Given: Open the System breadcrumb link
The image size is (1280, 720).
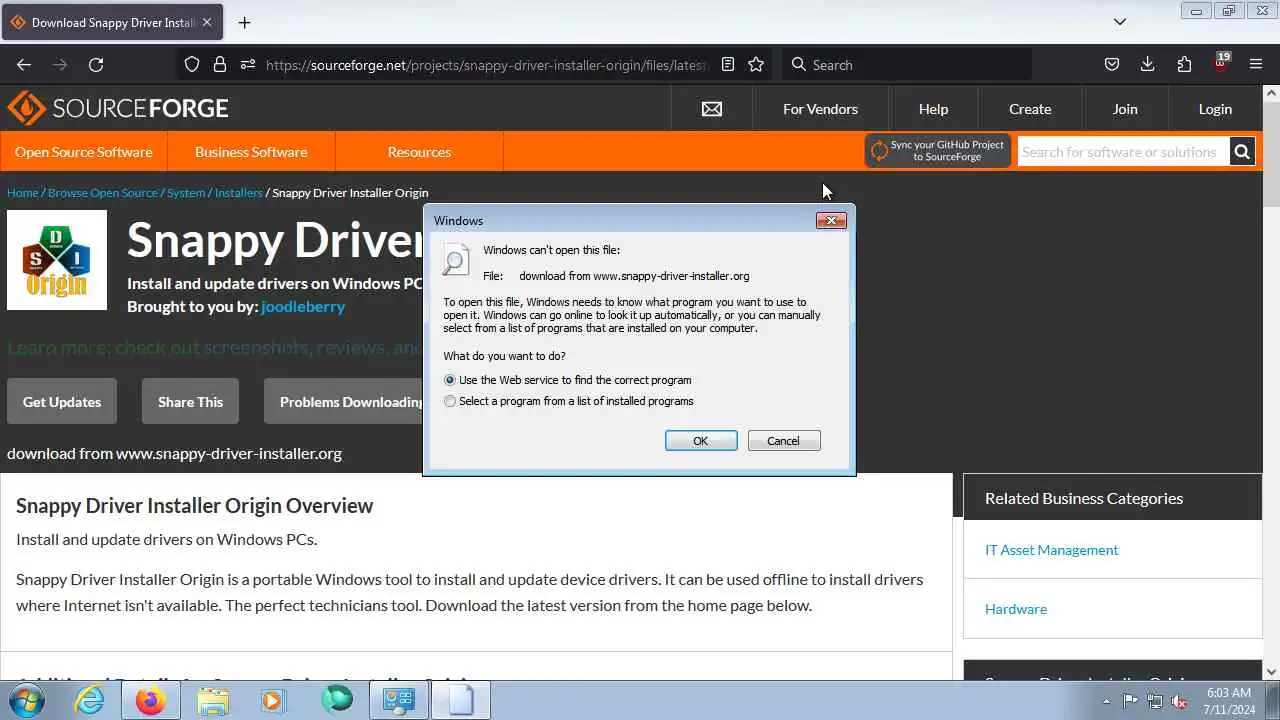Looking at the screenshot, I should click(x=186, y=193).
